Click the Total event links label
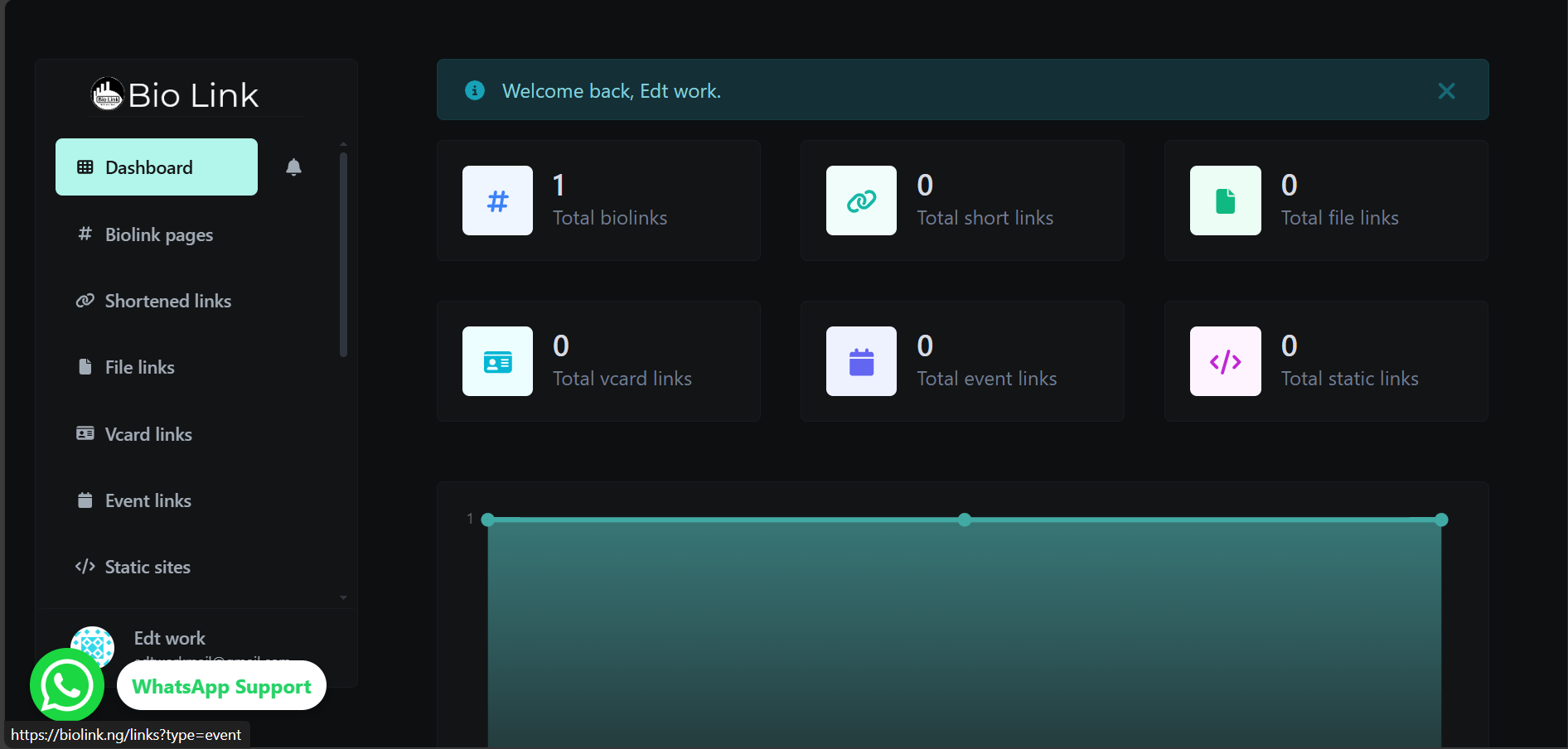Screen dimensions: 1568x749 pyautogui.click(x=986, y=379)
